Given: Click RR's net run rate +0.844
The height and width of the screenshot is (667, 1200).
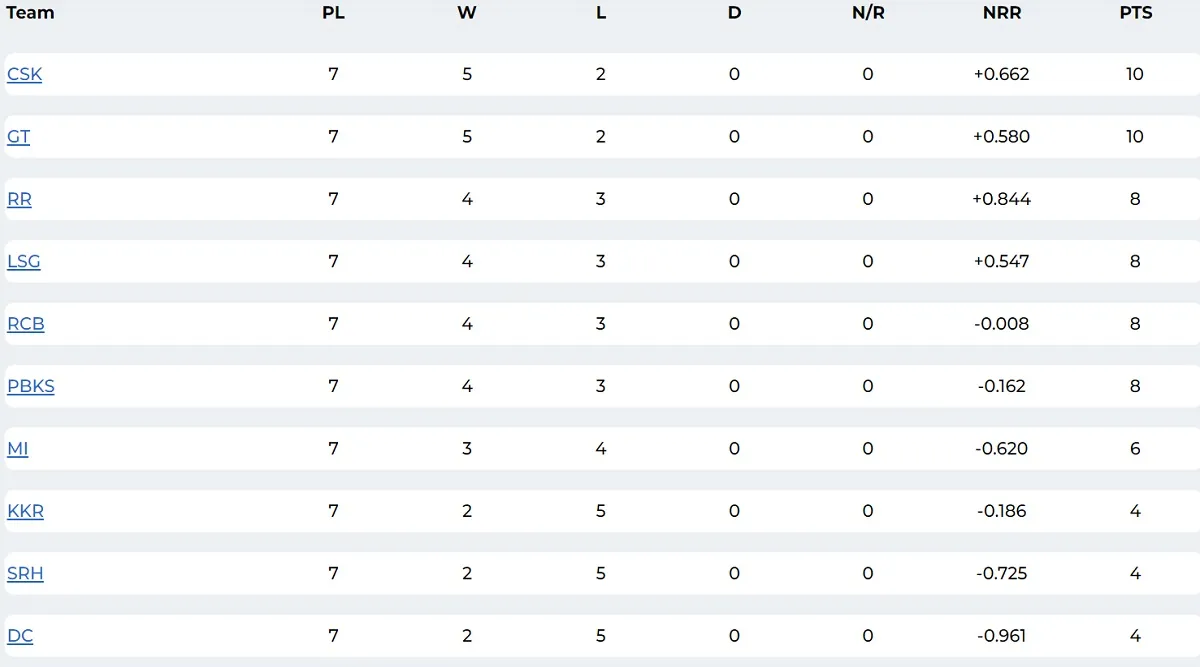Looking at the screenshot, I should (x=1001, y=199).
